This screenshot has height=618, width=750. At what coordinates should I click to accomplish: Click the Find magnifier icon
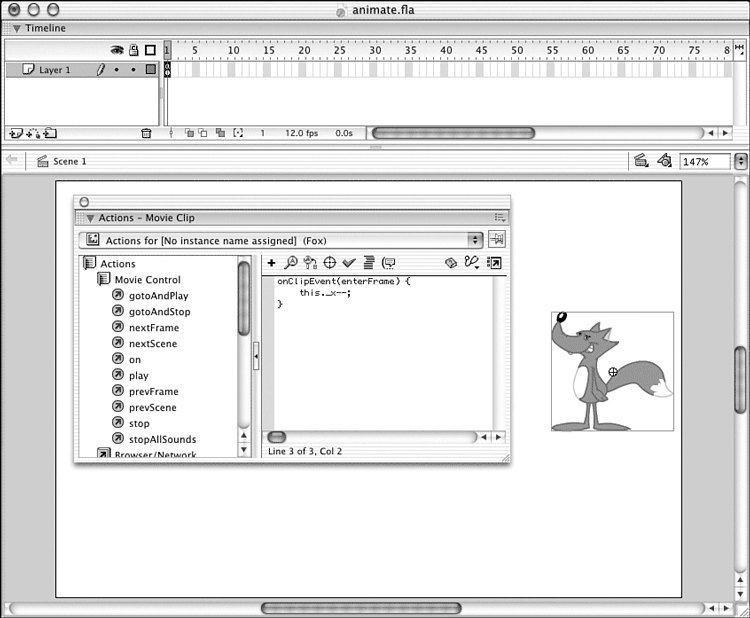(x=291, y=262)
